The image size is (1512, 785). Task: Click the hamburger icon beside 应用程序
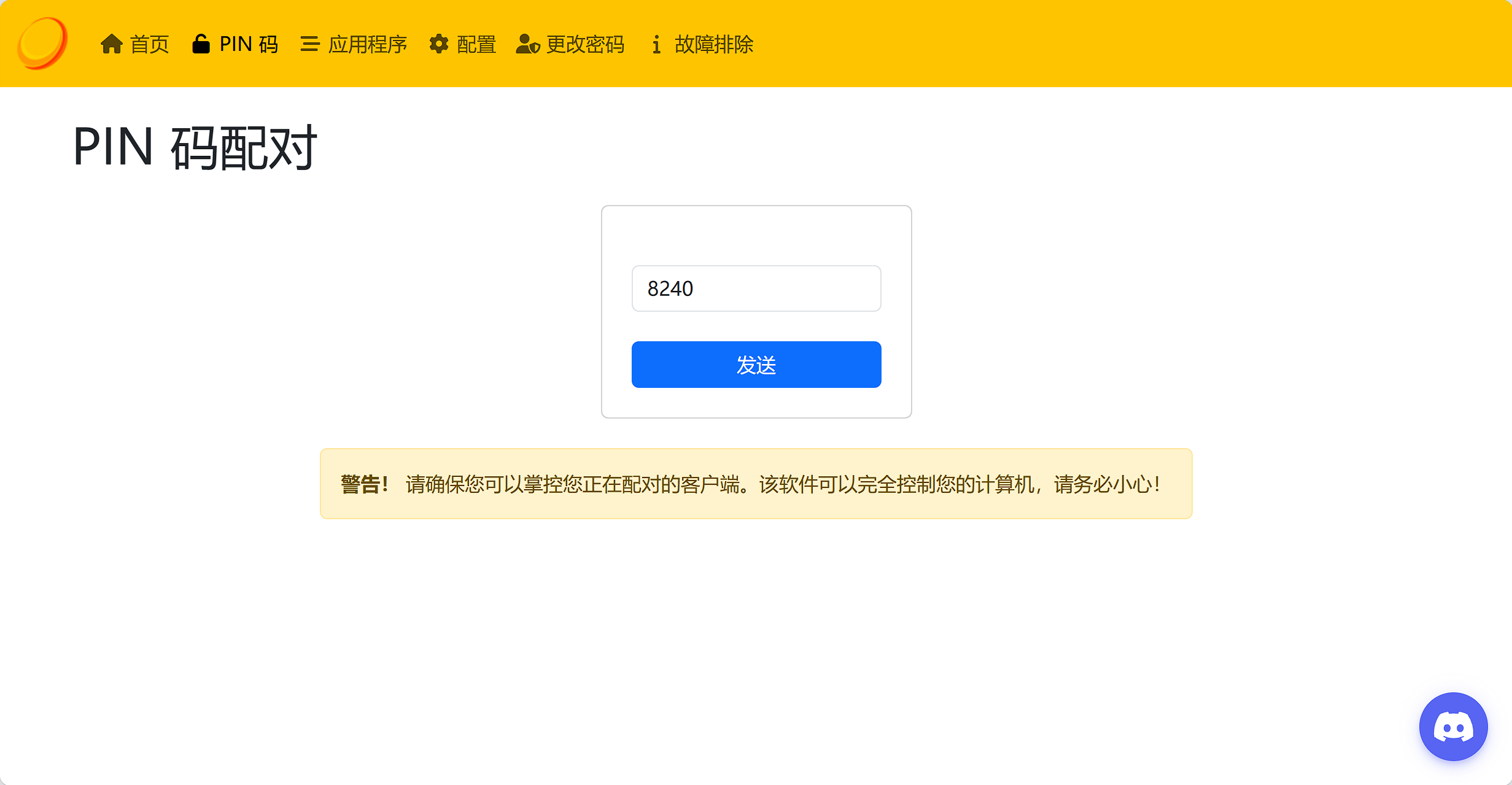(309, 44)
